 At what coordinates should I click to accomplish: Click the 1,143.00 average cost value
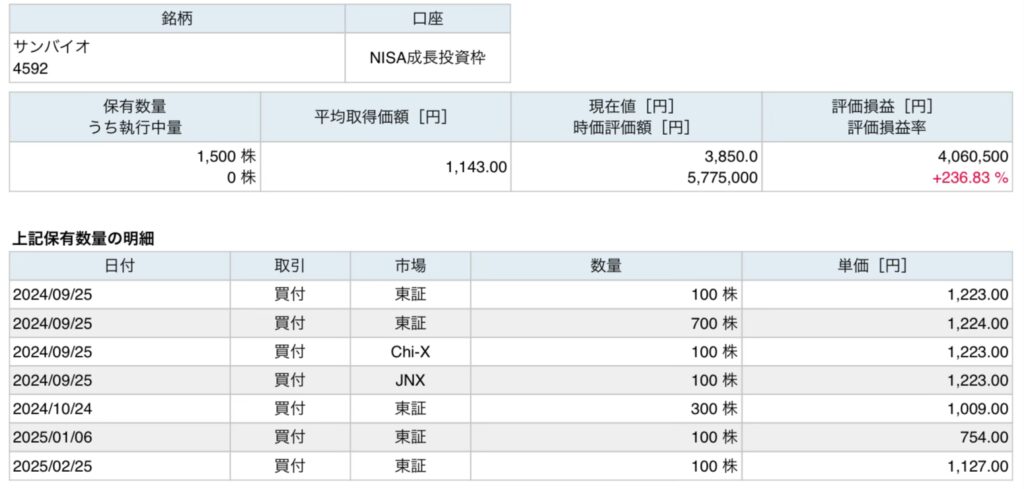click(475, 167)
